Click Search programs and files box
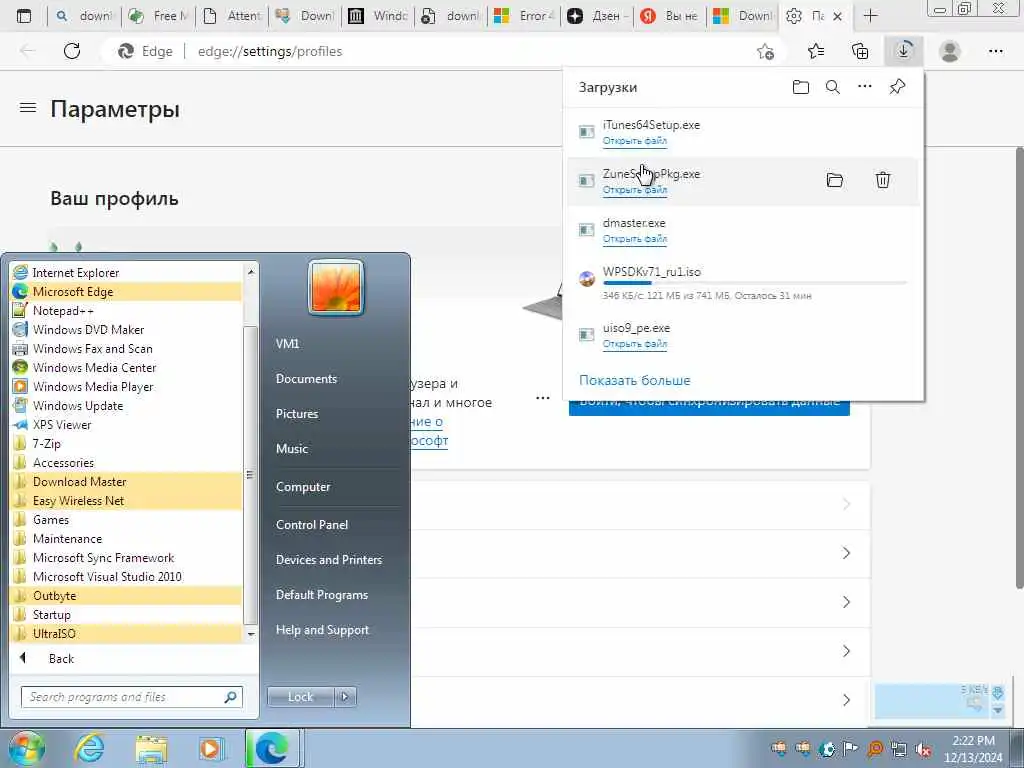This screenshot has width=1024, height=768. [x=131, y=697]
